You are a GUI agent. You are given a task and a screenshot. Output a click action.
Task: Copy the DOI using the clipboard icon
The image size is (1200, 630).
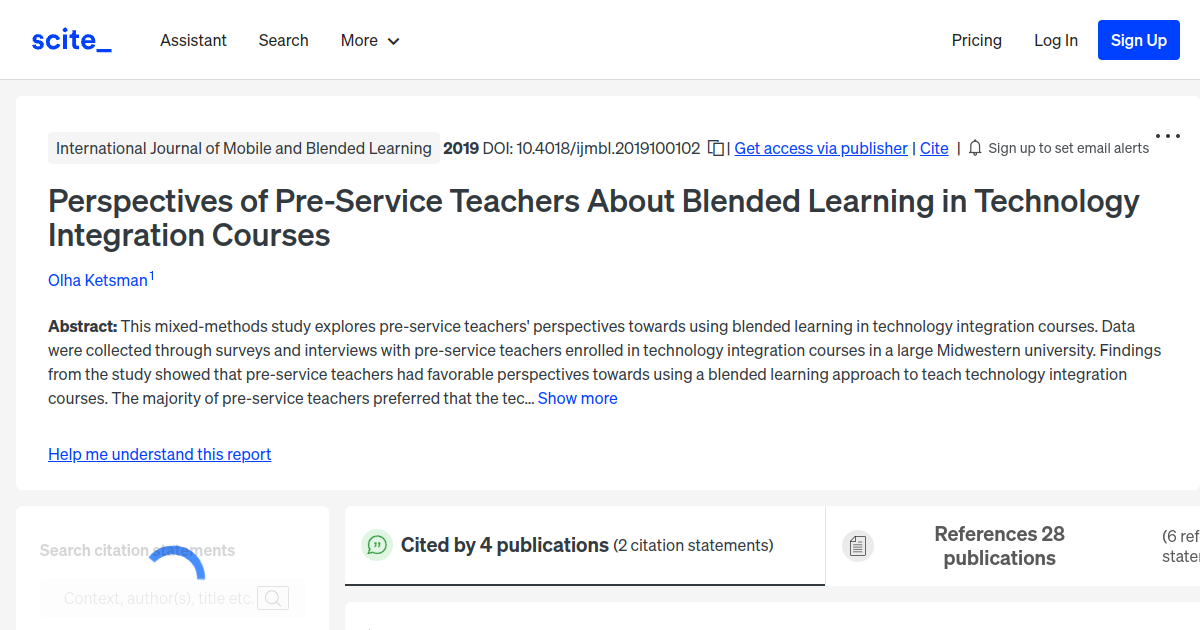point(715,147)
